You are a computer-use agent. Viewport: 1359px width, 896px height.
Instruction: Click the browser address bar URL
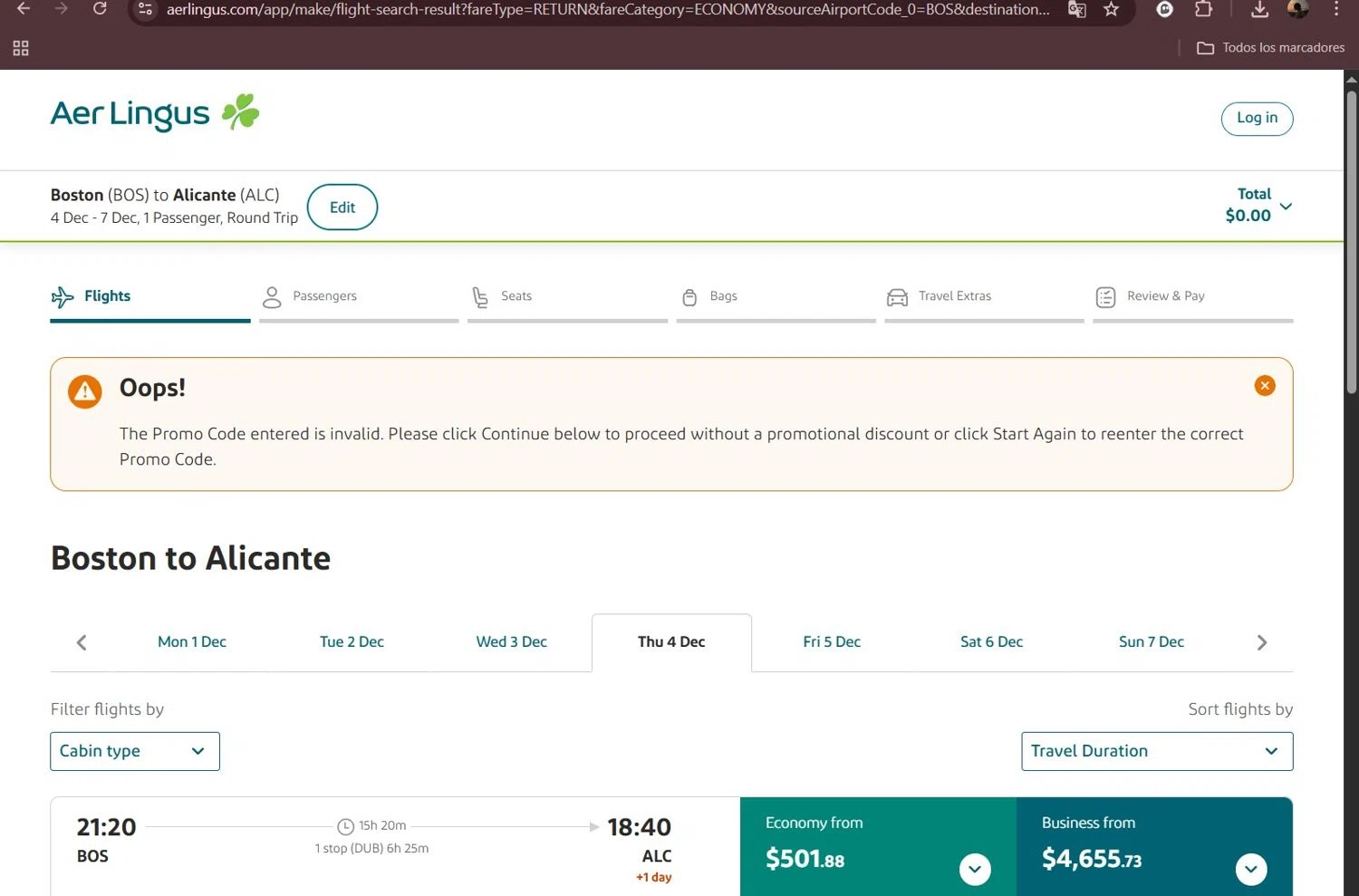click(607, 9)
